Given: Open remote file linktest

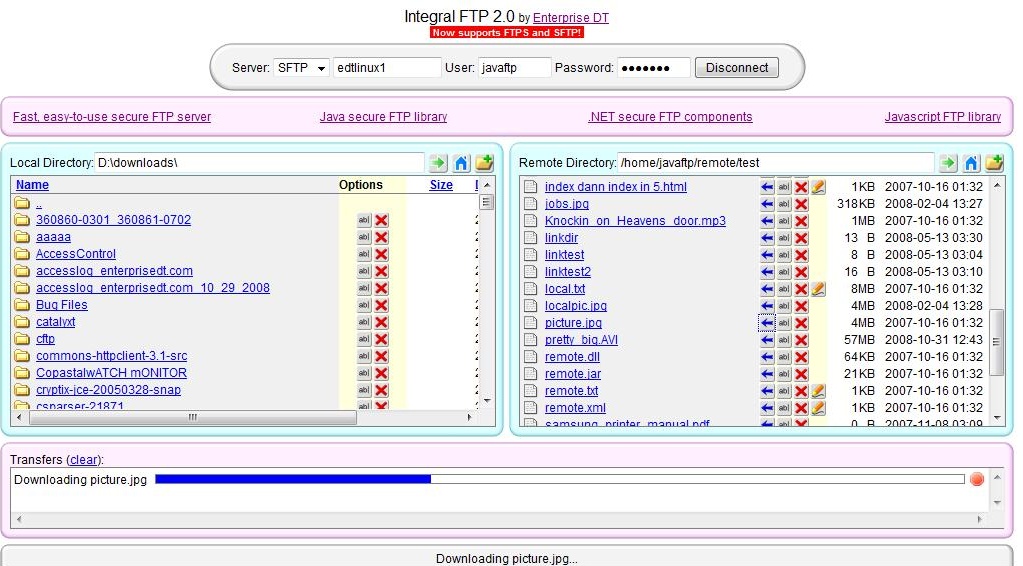Looking at the screenshot, I should [x=564, y=255].
